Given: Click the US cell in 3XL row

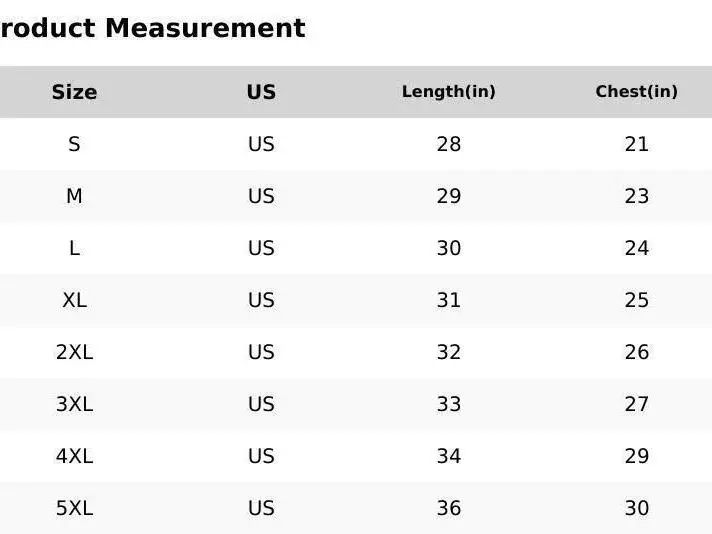Looking at the screenshot, I should 261,404.
